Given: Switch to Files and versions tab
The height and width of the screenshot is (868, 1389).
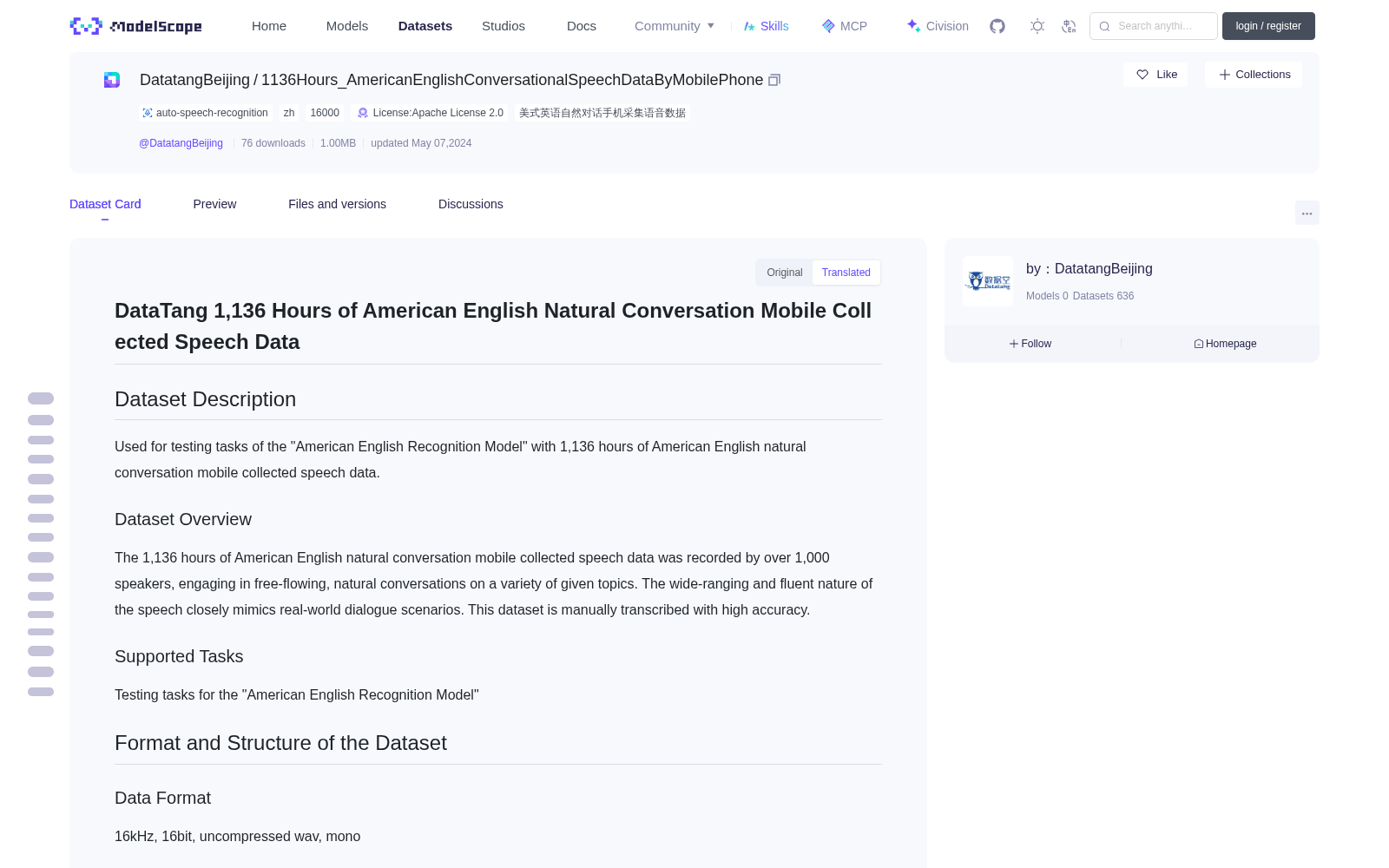Looking at the screenshot, I should point(337,204).
